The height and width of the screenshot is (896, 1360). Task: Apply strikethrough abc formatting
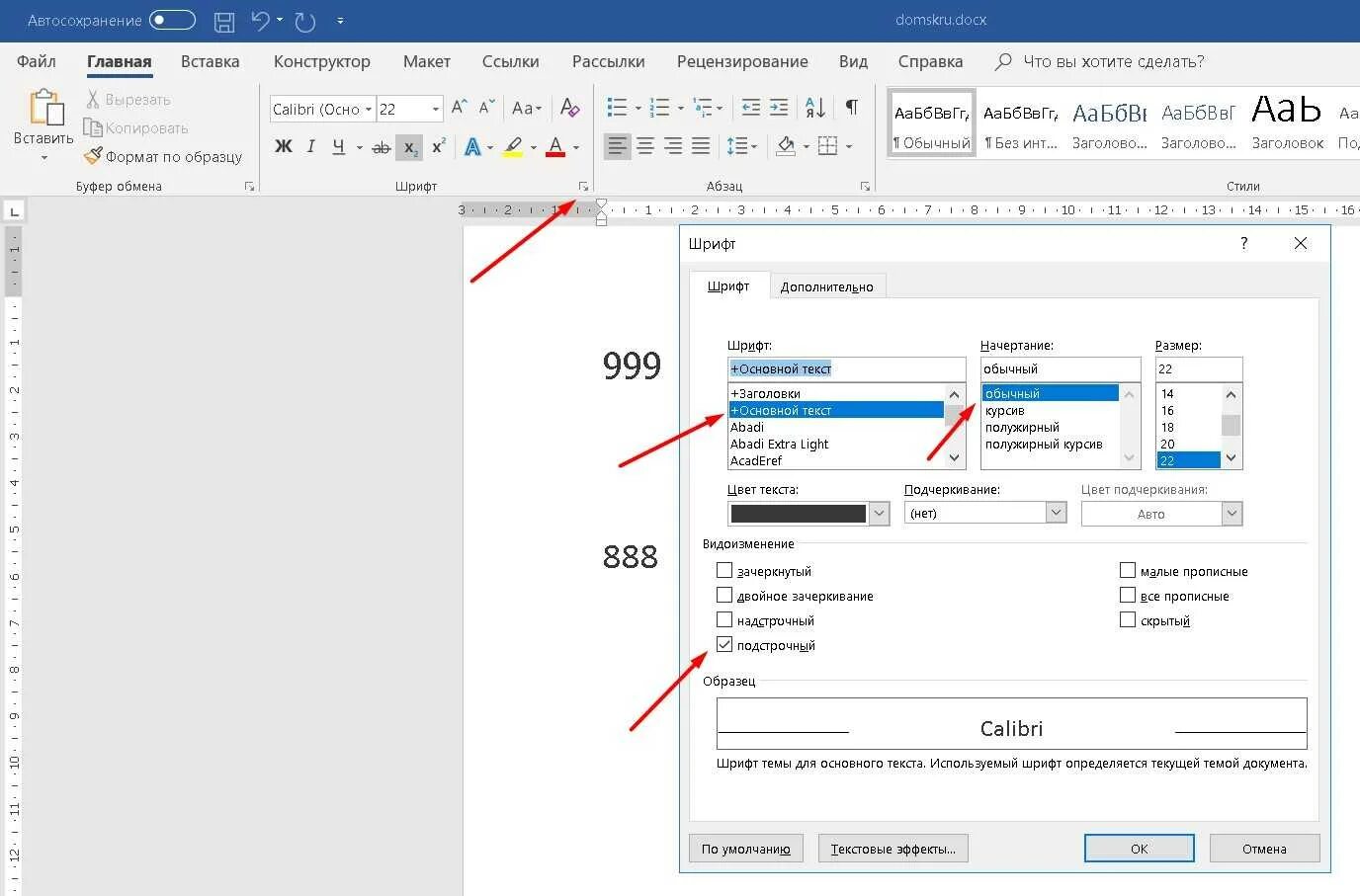coord(382,147)
